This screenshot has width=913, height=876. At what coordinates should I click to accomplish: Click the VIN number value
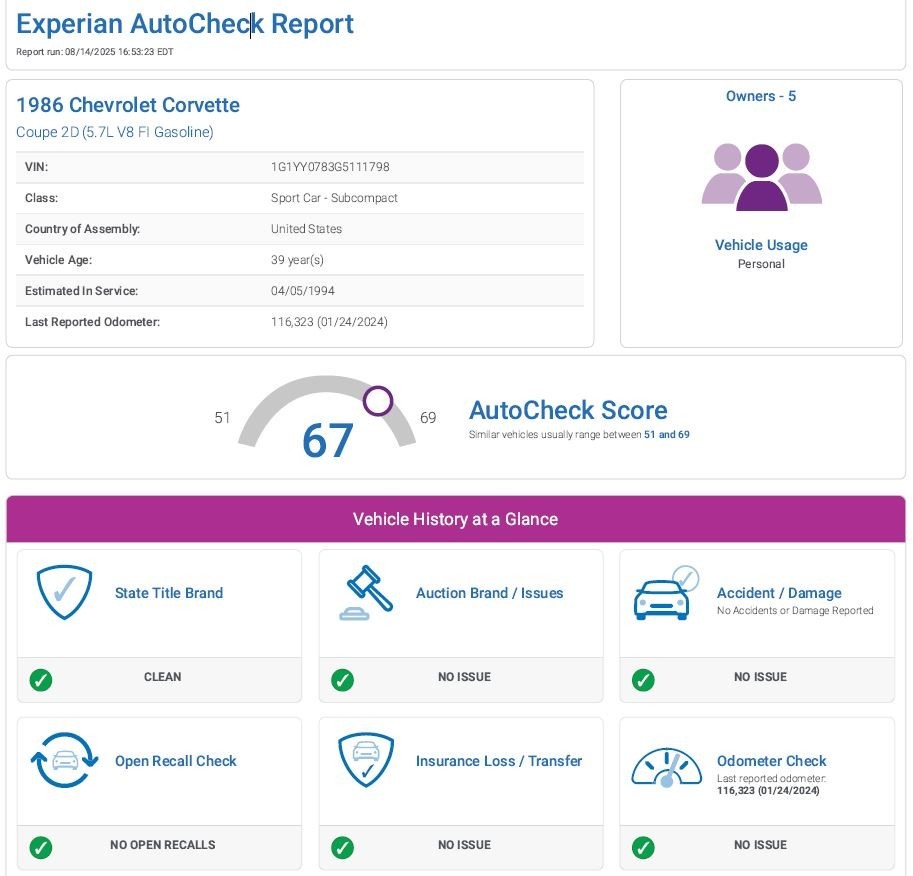coord(330,167)
